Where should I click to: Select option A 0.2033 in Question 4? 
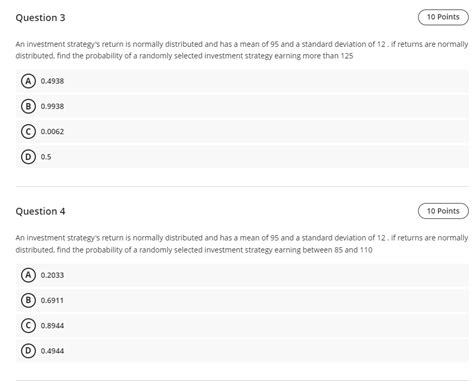(x=242, y=275)
